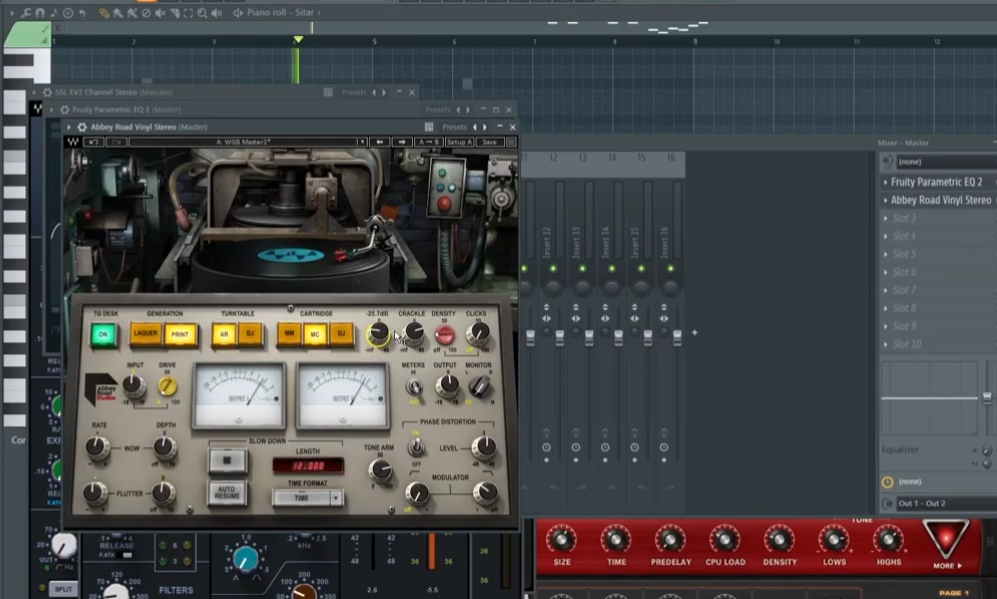Flip the Phase Distortion on/off switch

click(416, 448)
